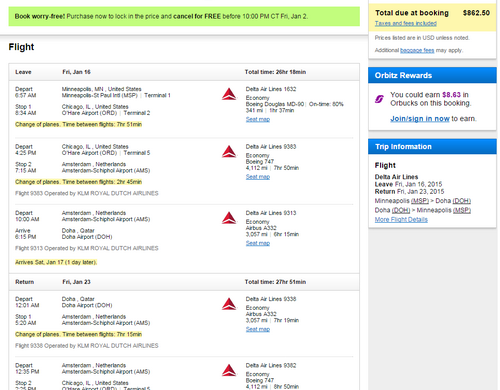Click the purple Orbitz Rewards icon

pos(379,99)
